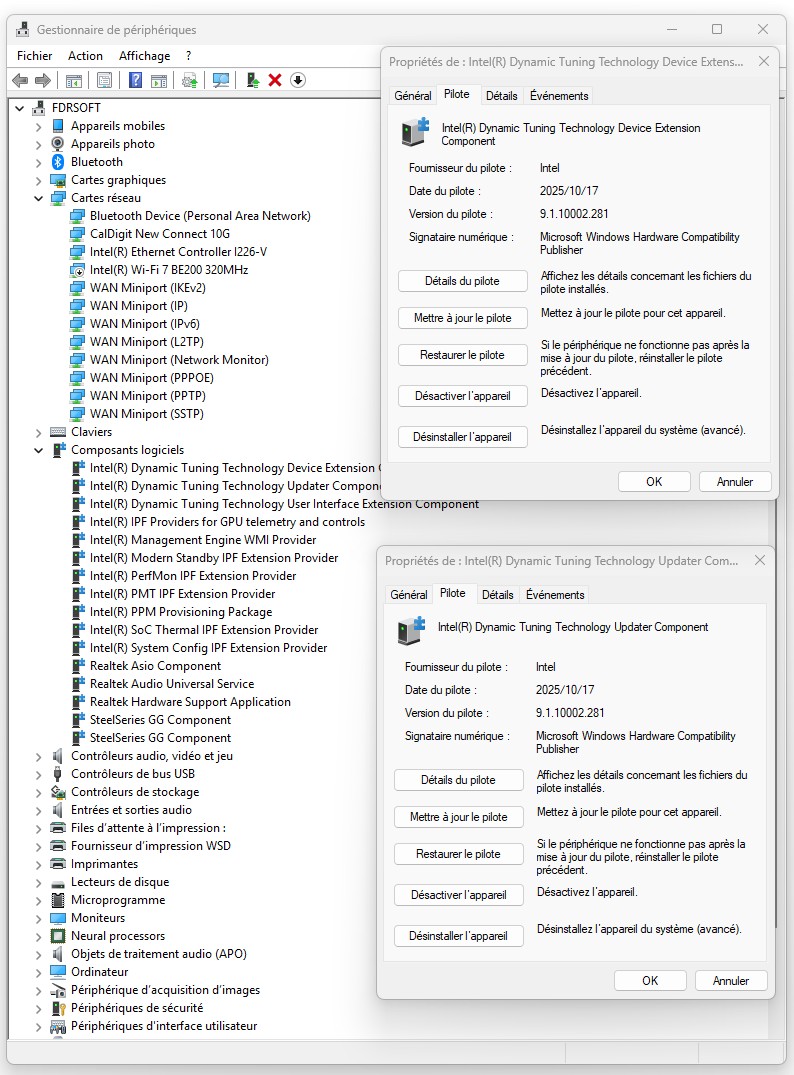Select the Bluetooth icon in the device tree

58,162
